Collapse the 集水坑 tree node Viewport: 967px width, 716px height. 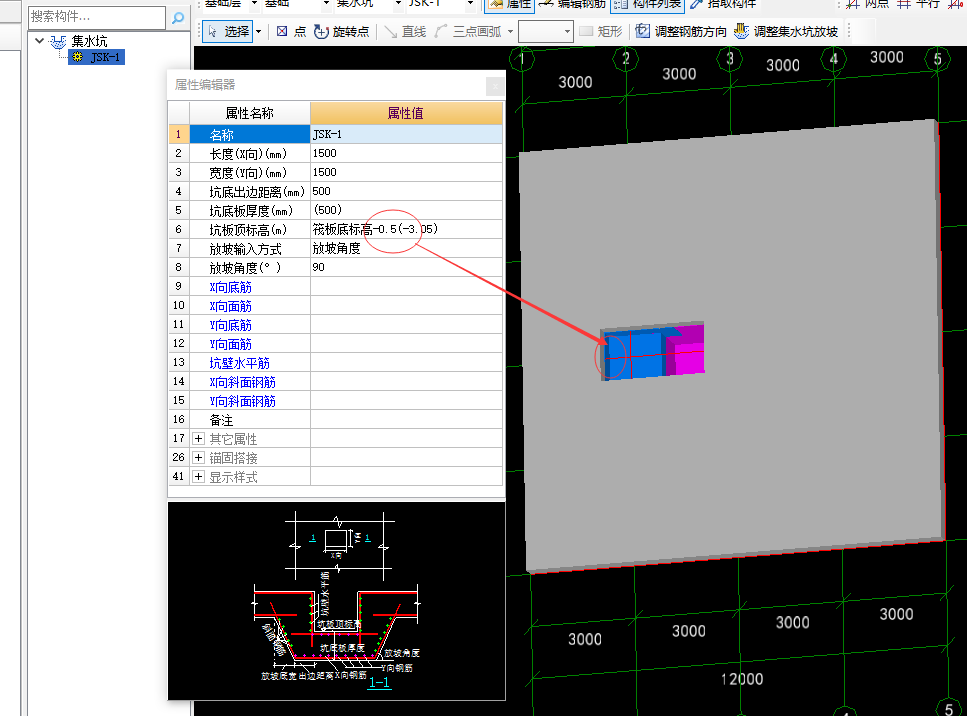(x=39, y=41)
